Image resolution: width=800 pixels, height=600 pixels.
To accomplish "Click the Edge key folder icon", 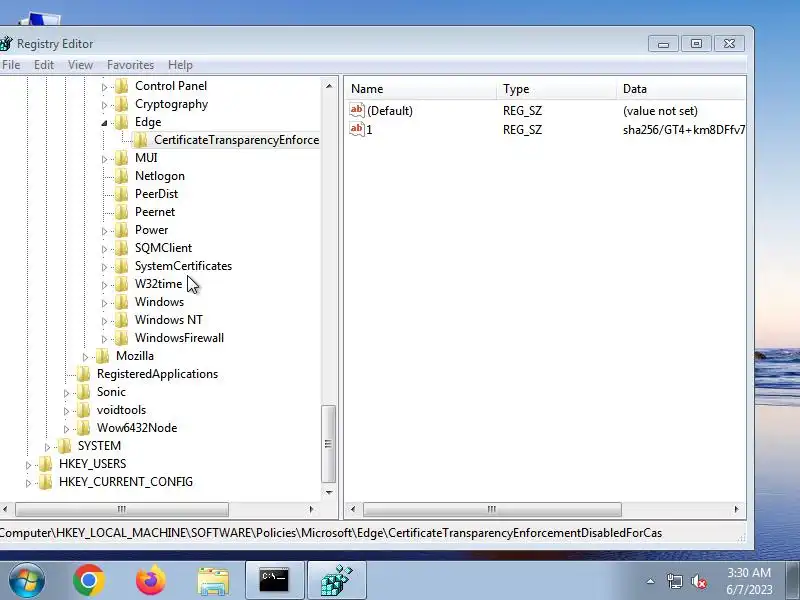I will (x=121, y=122).
